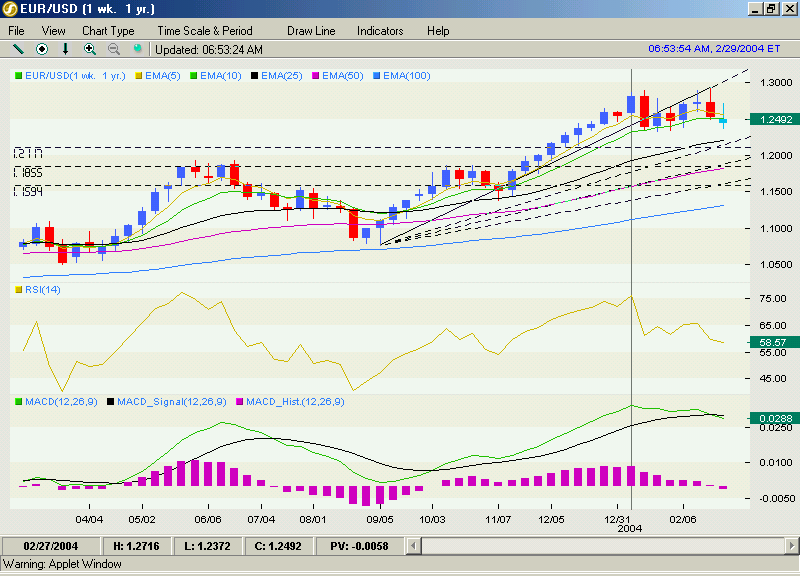Open the File menu
Screen dimensions: 800x576
[16, 31]
